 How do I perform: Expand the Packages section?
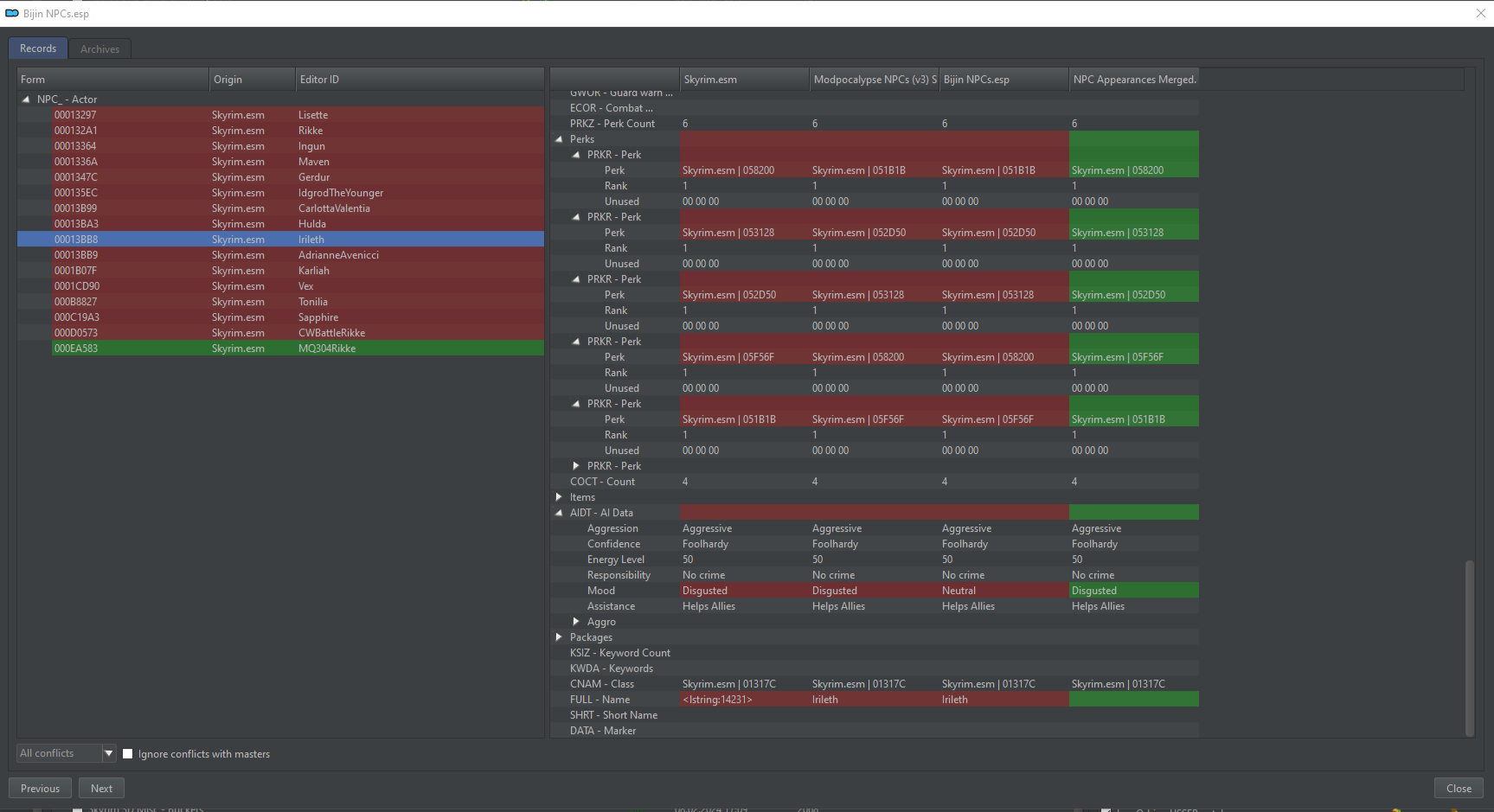click(559, 637)
